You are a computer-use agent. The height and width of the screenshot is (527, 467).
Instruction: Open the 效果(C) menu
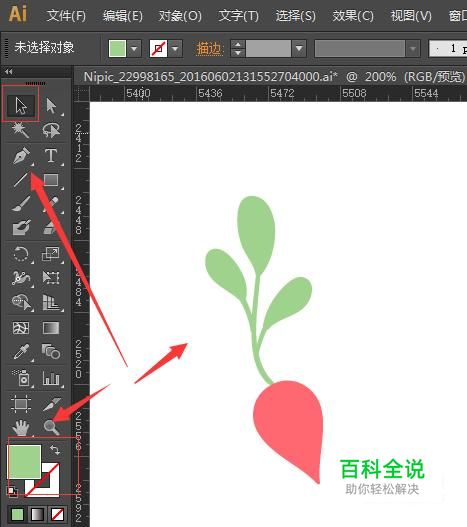pos(353,16)
